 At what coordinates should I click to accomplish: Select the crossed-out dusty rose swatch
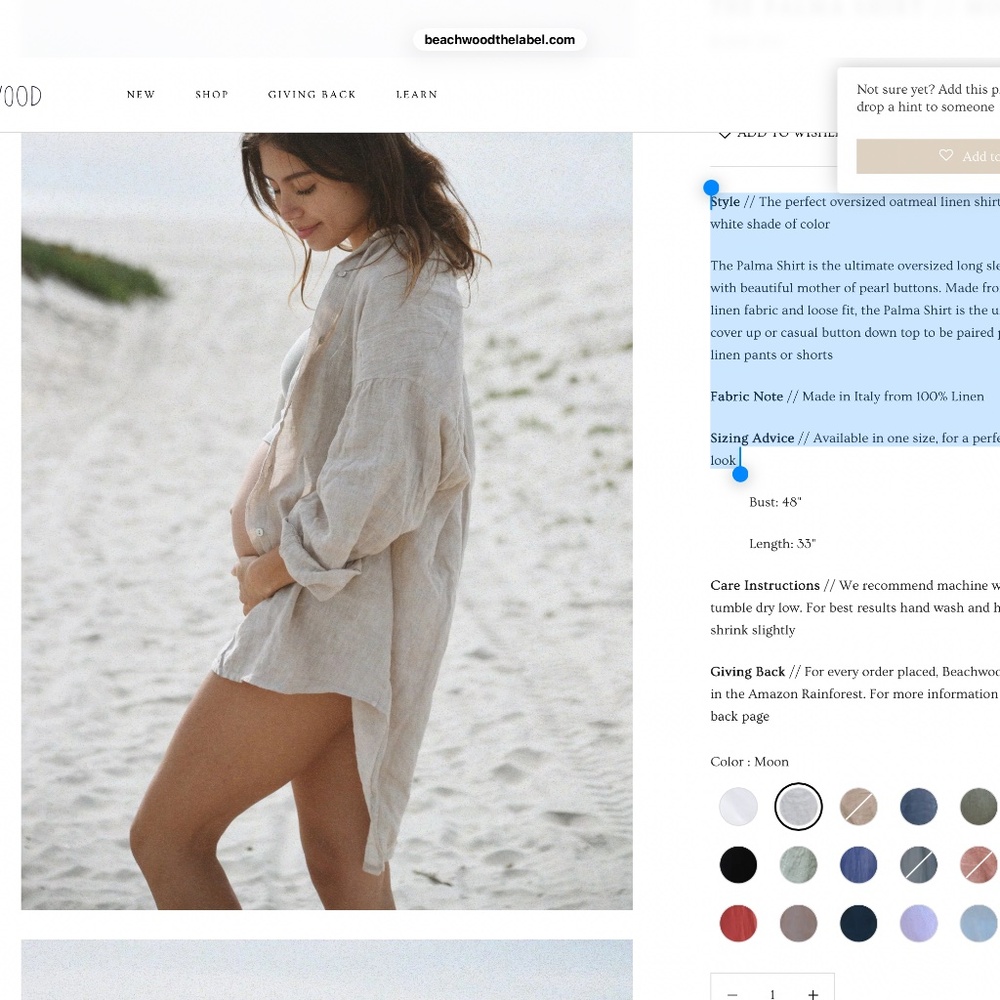click(x=978, y=865)
